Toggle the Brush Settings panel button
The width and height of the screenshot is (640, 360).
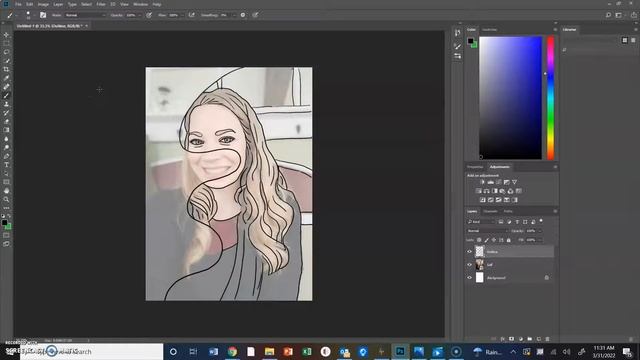coord(43,15)
